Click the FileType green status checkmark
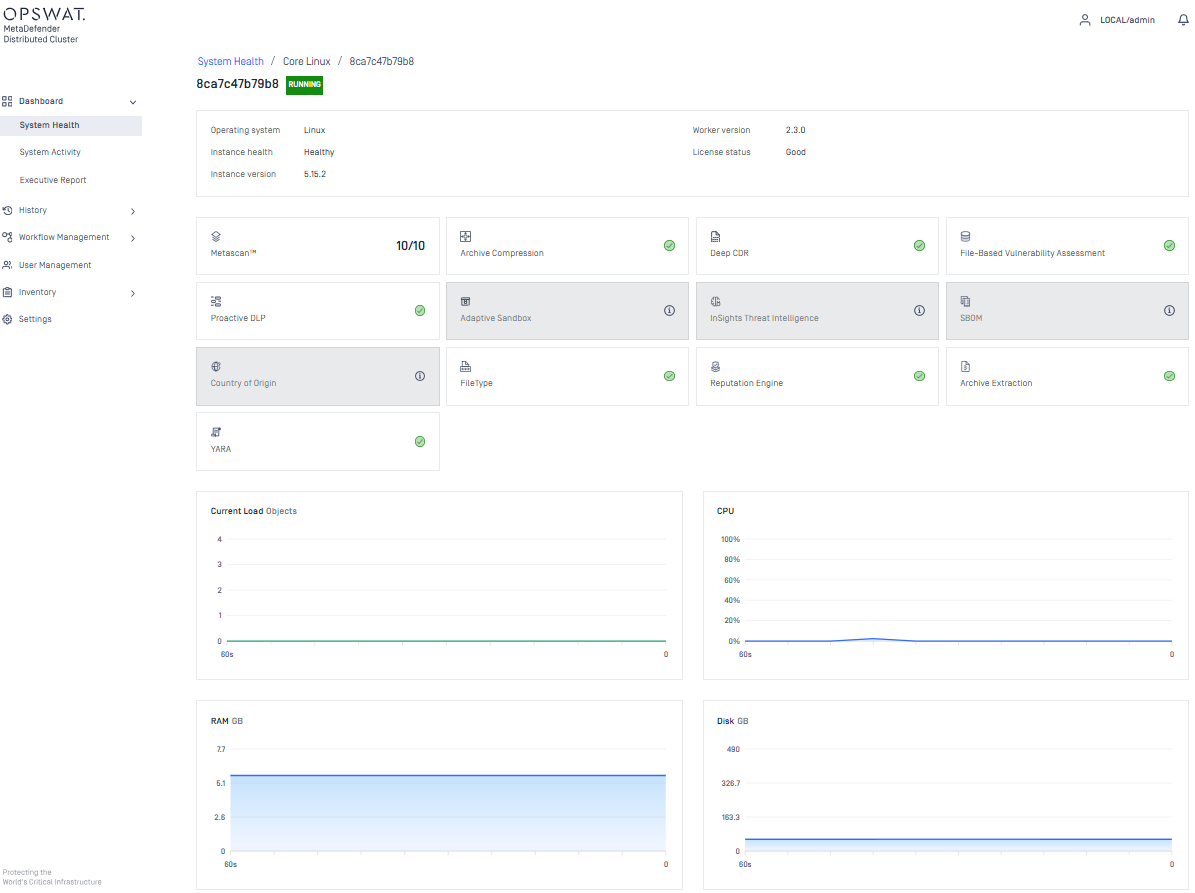The height and width of the screenshot is (893, 1195). pyautogui.click(x=669, y=376)
